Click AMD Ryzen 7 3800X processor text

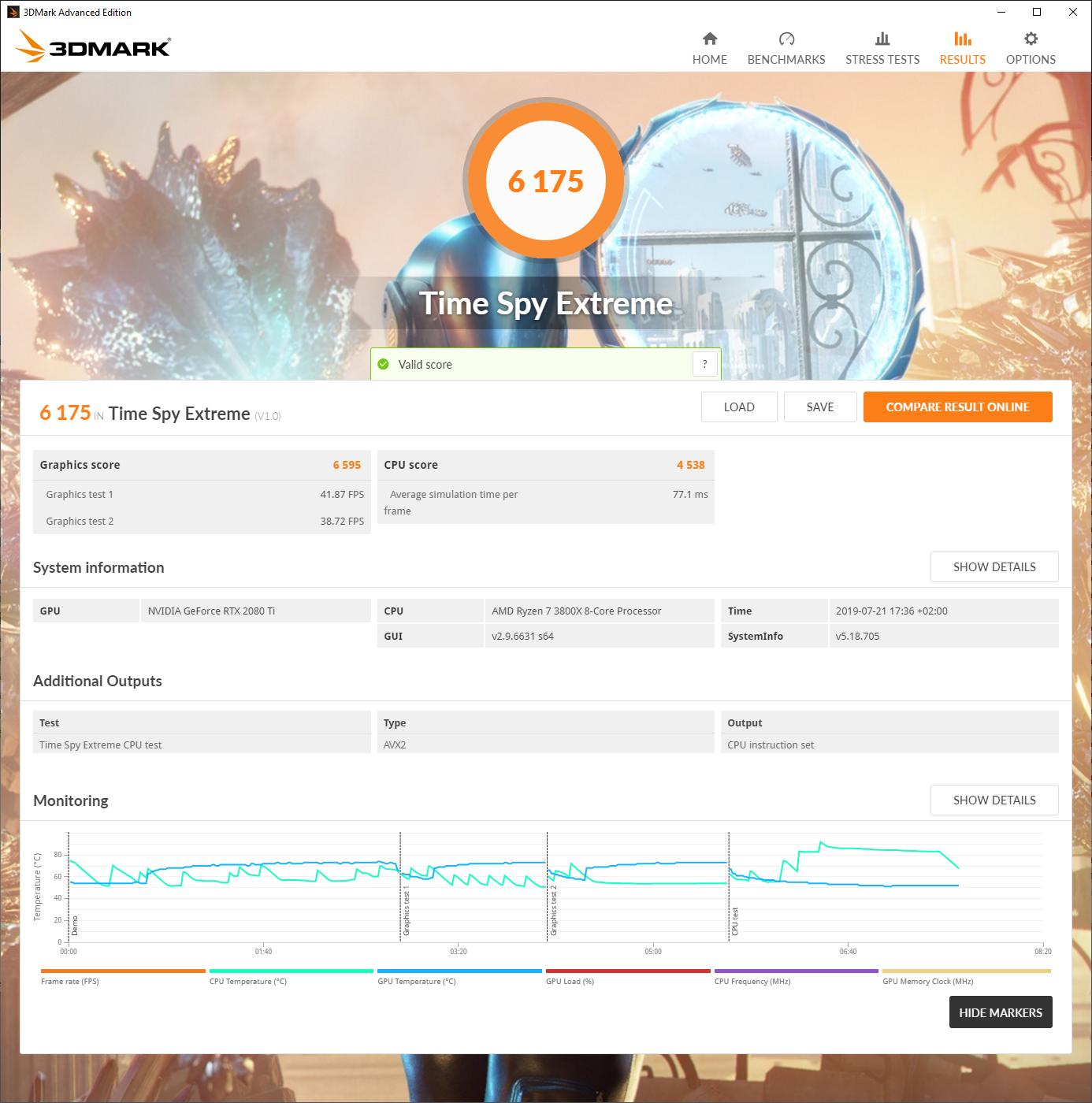577,611
